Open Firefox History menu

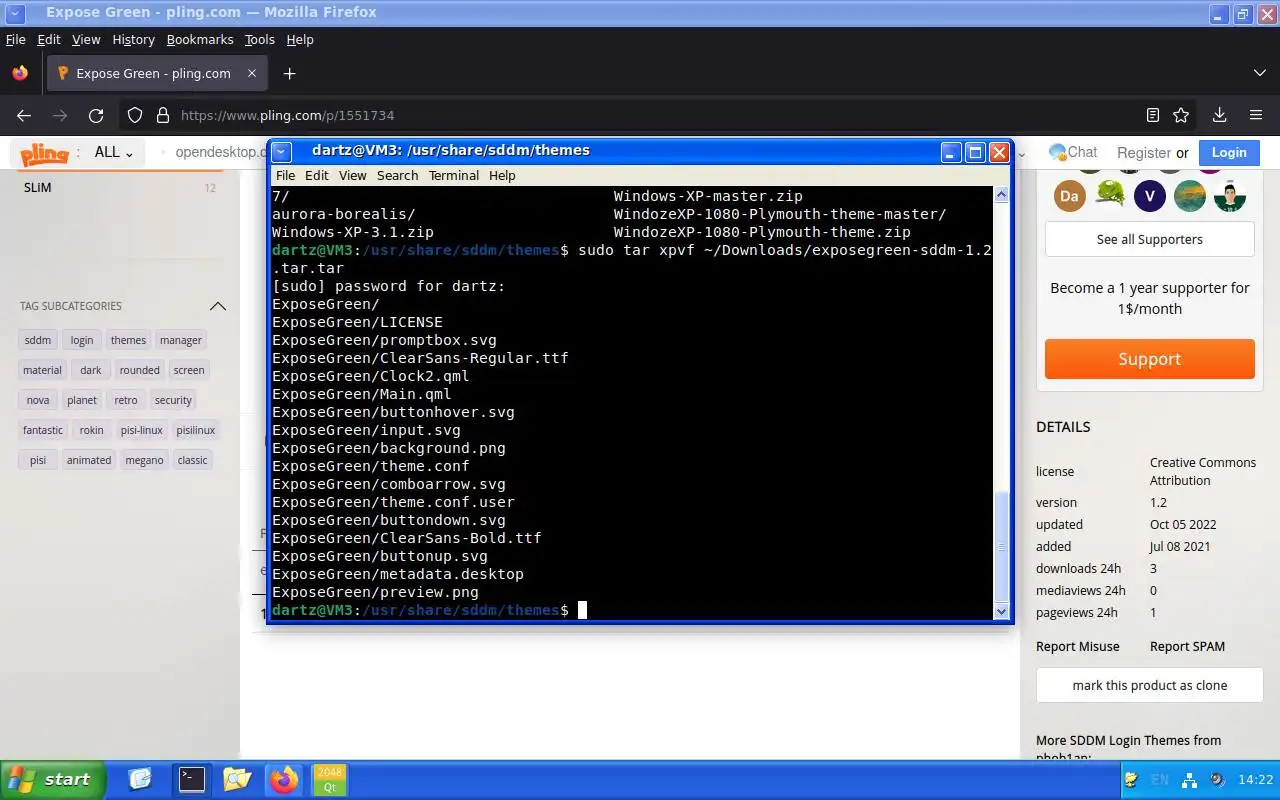pyautogui.click(x=133, y=39)
